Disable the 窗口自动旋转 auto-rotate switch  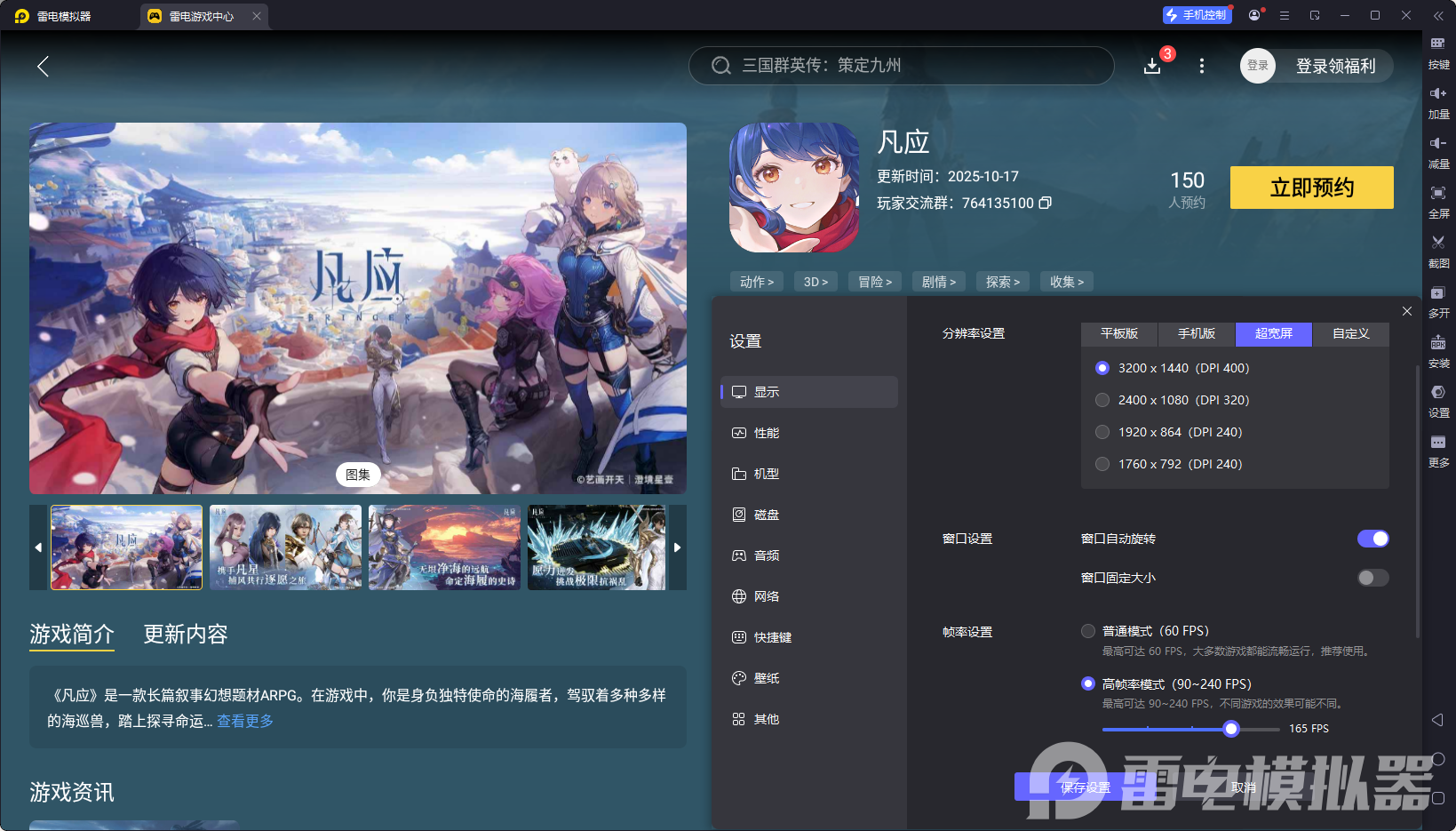pyautogui.click(x=1373, y=538)
